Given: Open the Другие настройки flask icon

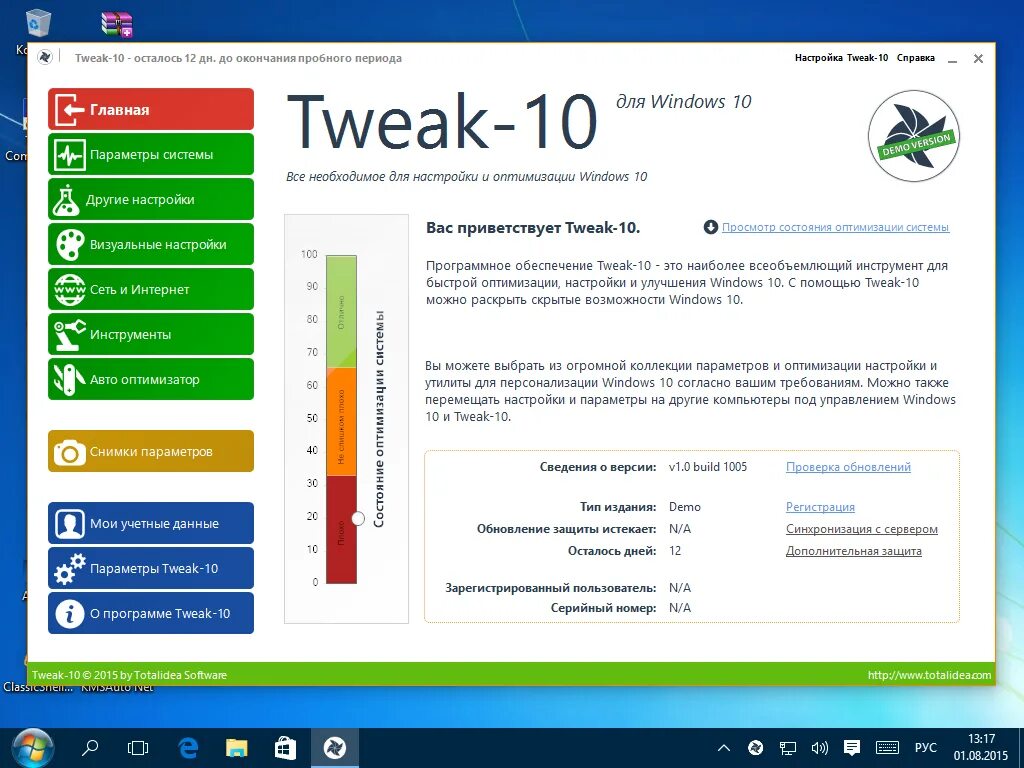Looking at the screenshot, I should (66, 200).
